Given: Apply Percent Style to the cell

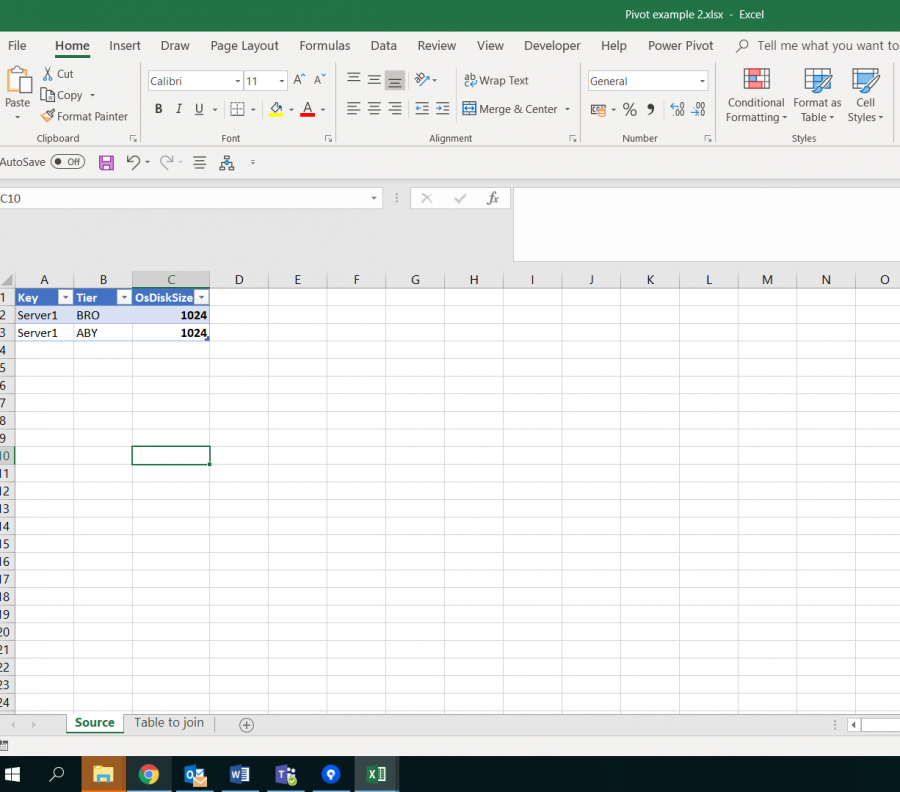Looking at the screenshot, I should (x=630, y=110).
